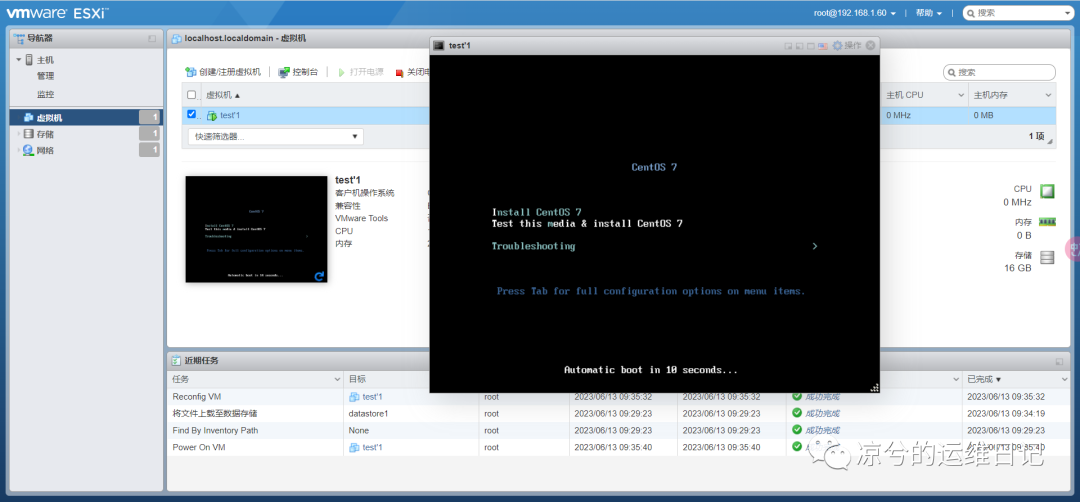Click the full-screen icon in console title bar
Image resolution: width=1080 pixels, height=502 pixels.
pyautogui.click(x=811, y=45)
